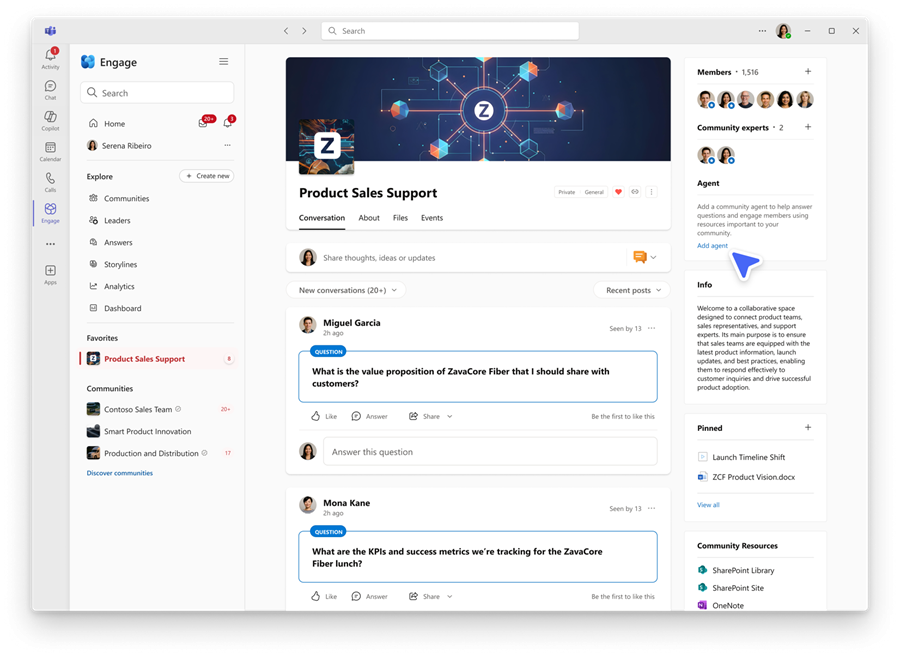
Task: Open Copilot from the sidebar
Action: [49, 118]
